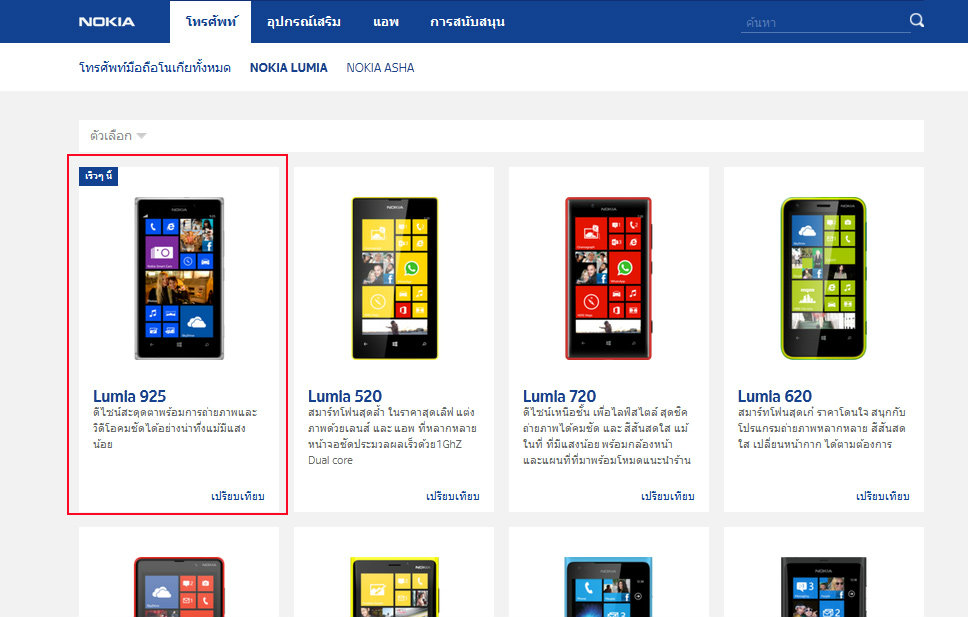The height and width of the screenshot is (617, 968).
Task: Select the NOKIA LUMIA sub-navigation link
Action: 288,67
